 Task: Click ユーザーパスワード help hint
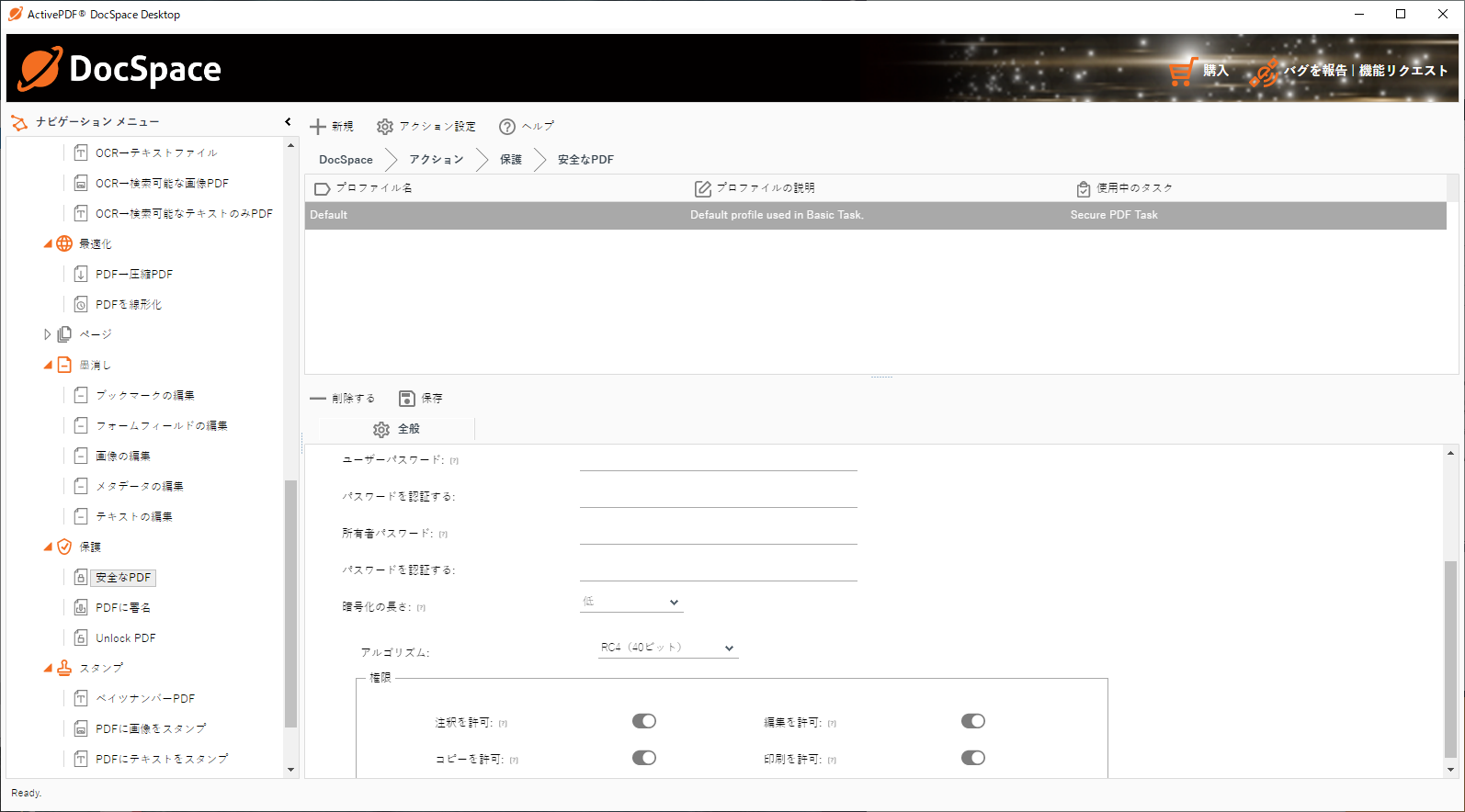click(454, 461)
